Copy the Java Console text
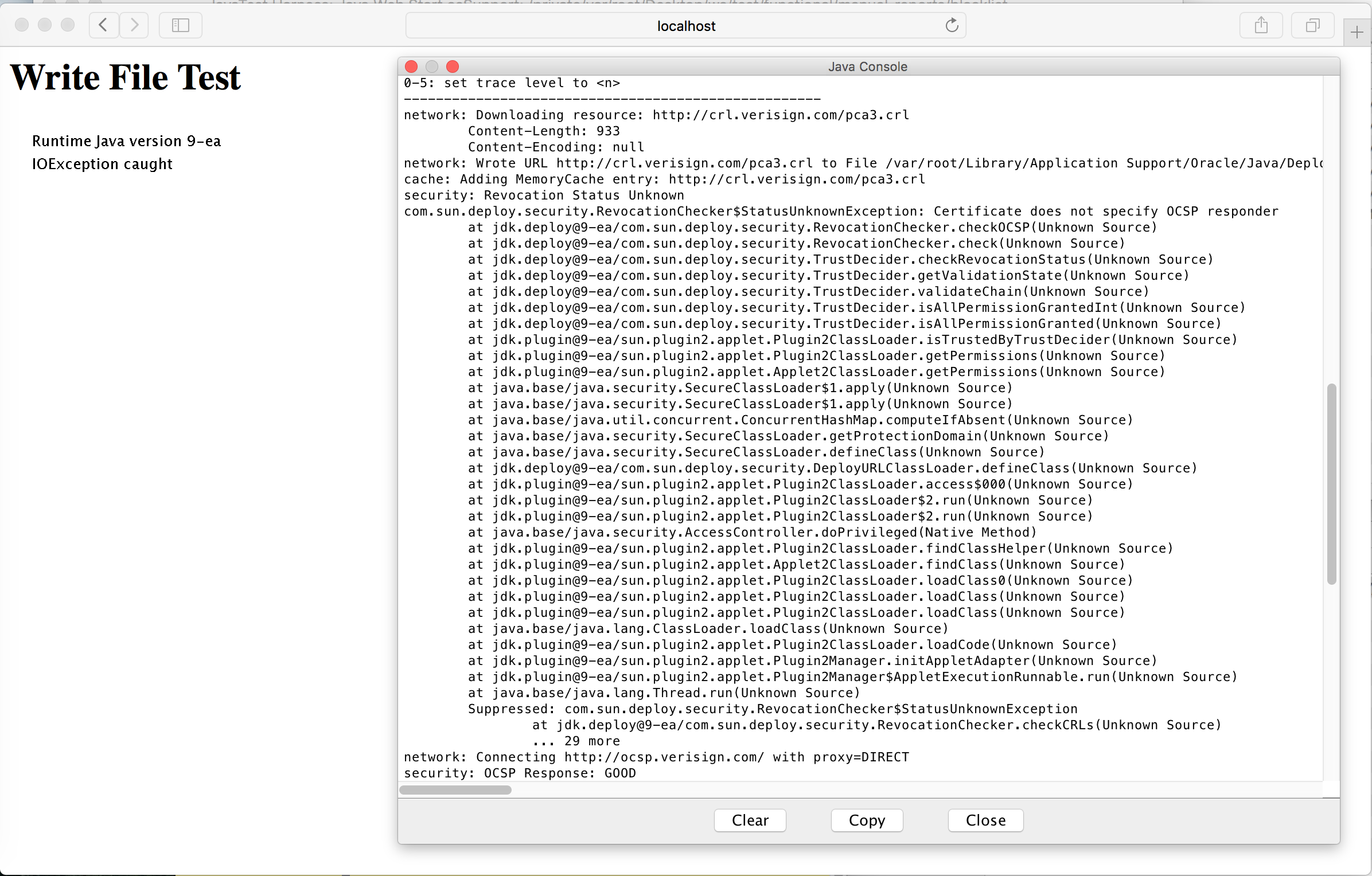The height and width of the screenshot is (876, 1372). [867, 820]
